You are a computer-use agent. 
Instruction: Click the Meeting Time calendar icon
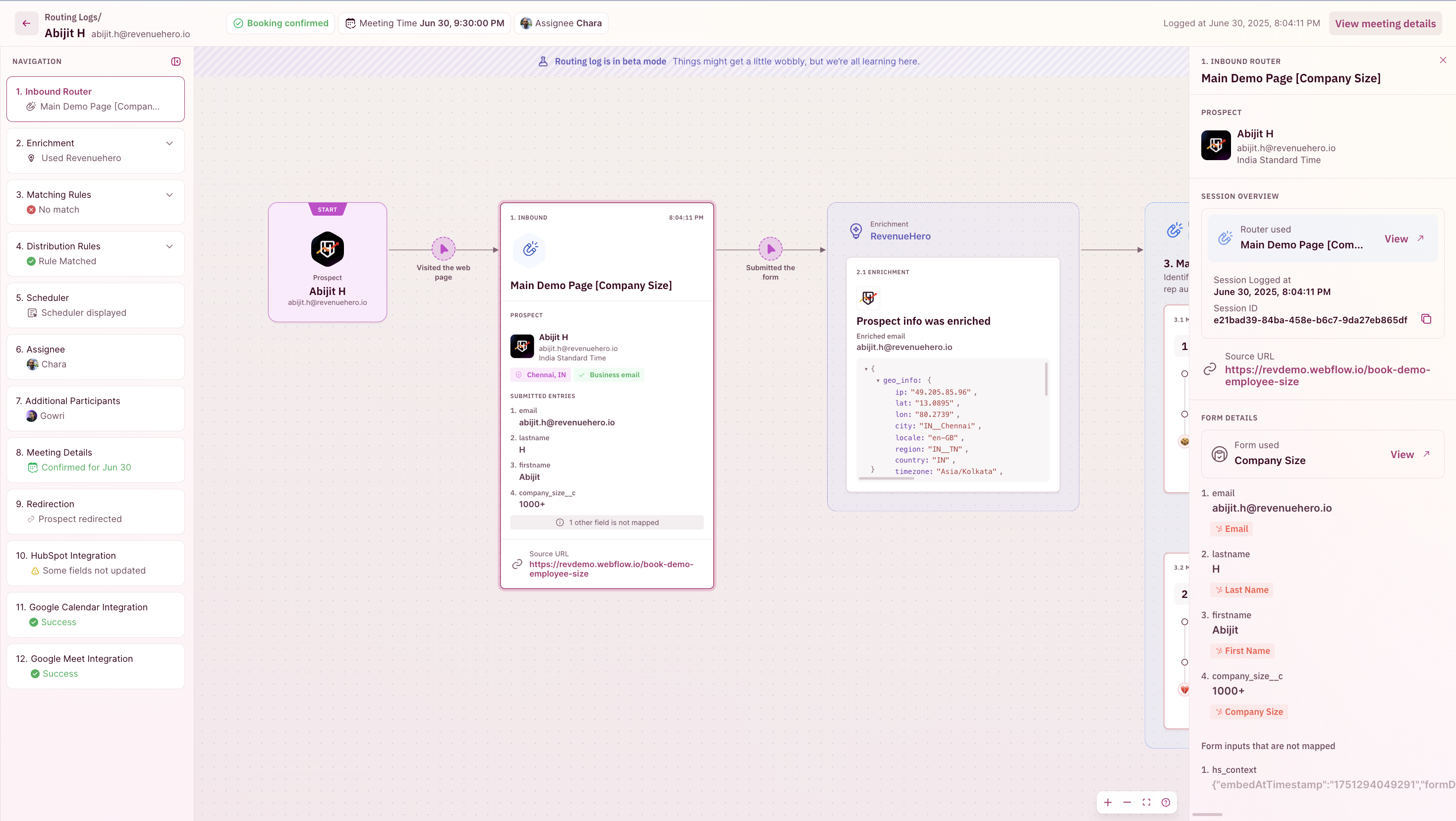(x=350, y=23)
